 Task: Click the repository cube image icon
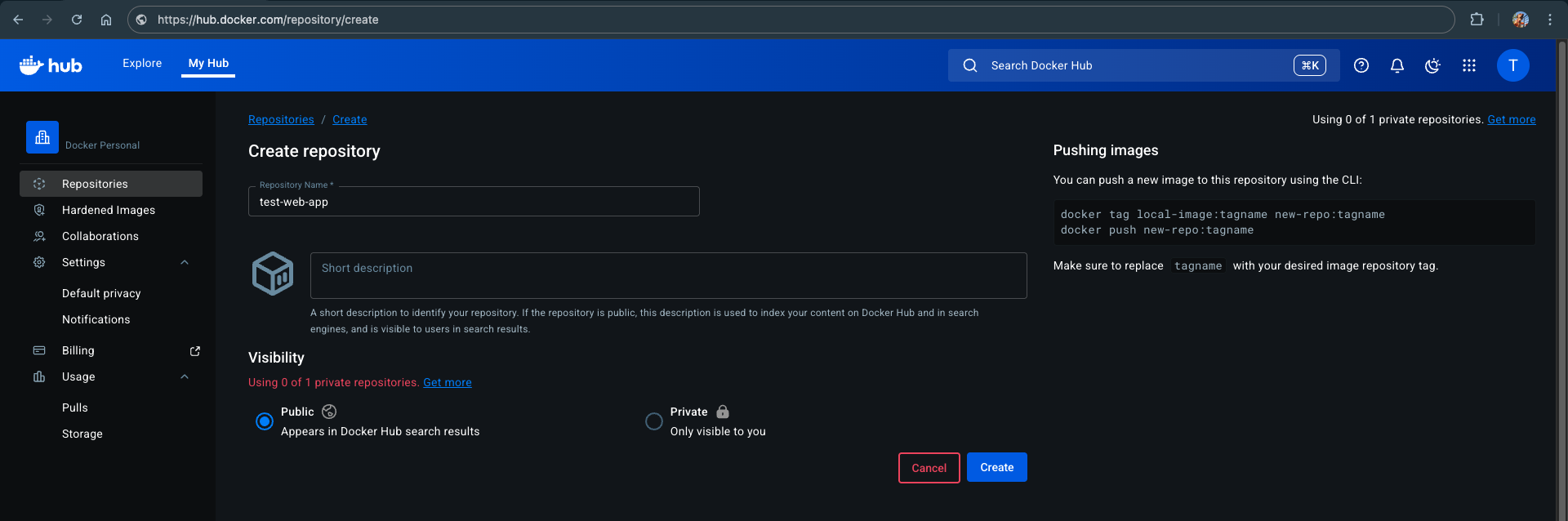pos(273,274)
